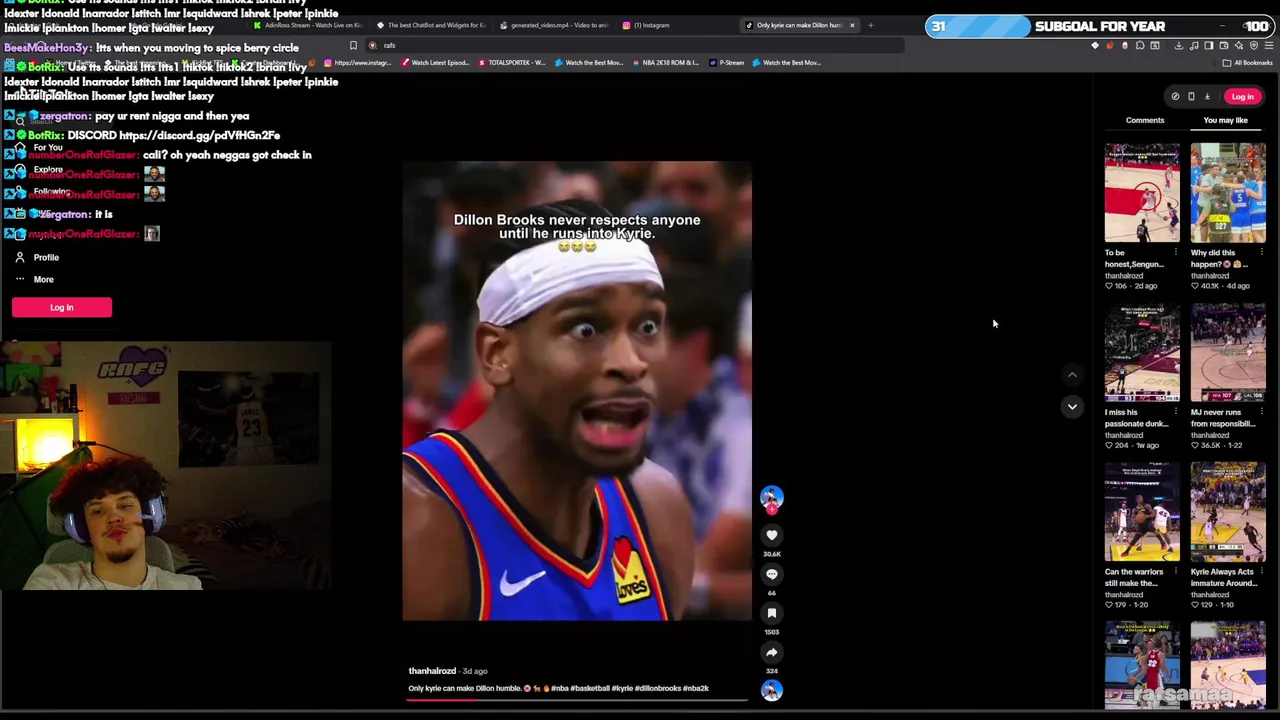Image resolution: width=1280 pixels, height=720 pixels.
Task: Expand the All Bookmarks folder
Action: point(1247,63)
